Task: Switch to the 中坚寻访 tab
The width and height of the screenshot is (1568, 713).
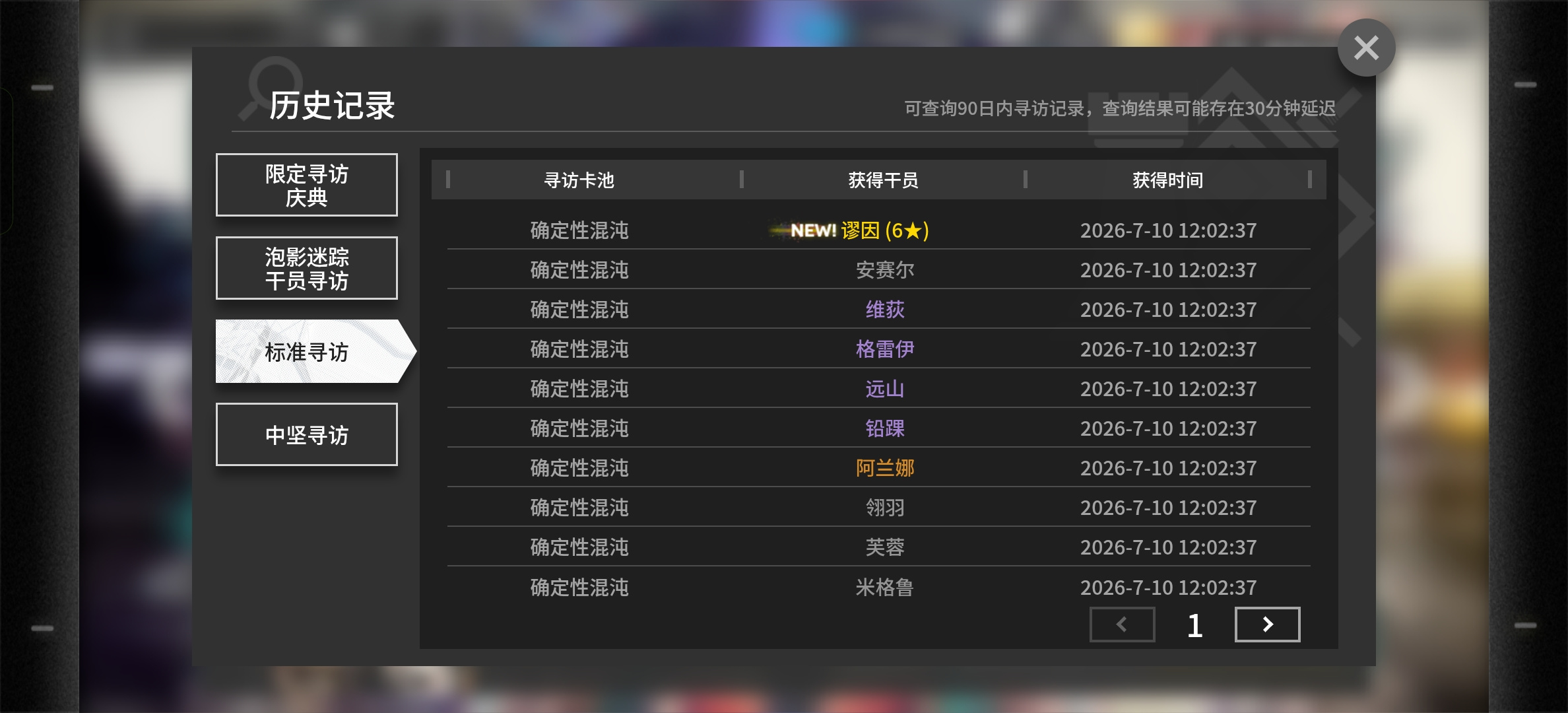Action: pyautogui.click(x=307, y=434)
